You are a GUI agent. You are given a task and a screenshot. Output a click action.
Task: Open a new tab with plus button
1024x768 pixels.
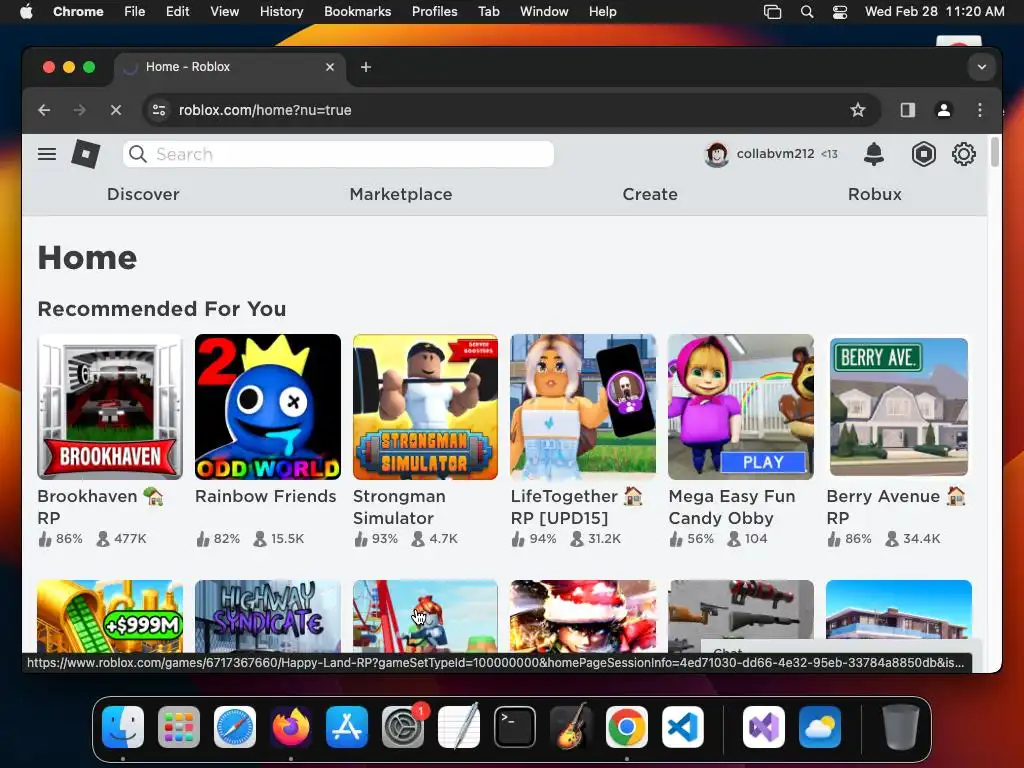[x=366, y=67]
